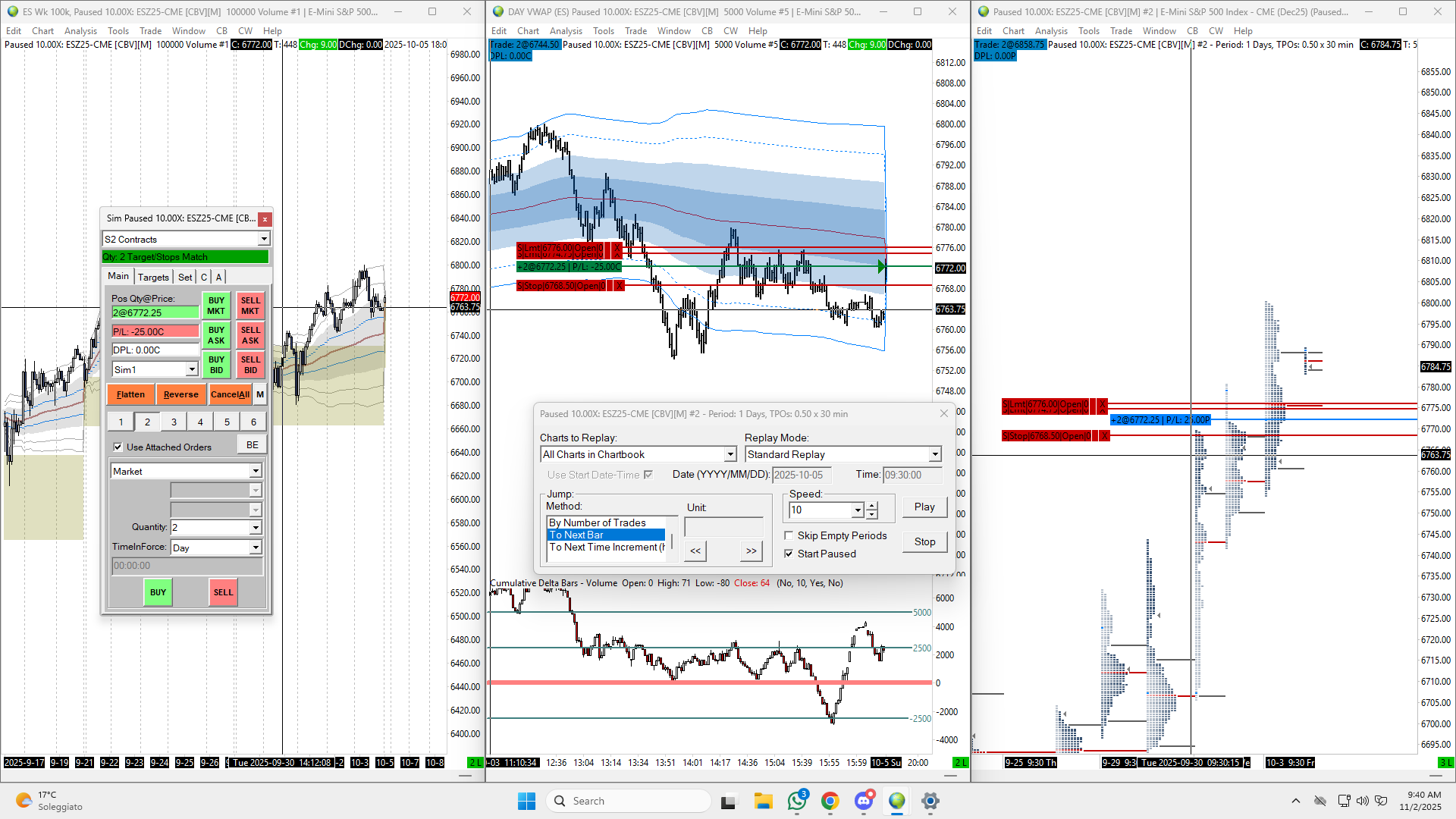Open WhatsApp from the taskbar
The width and height of the screenshot is (1456, 819).
(797, 801)
